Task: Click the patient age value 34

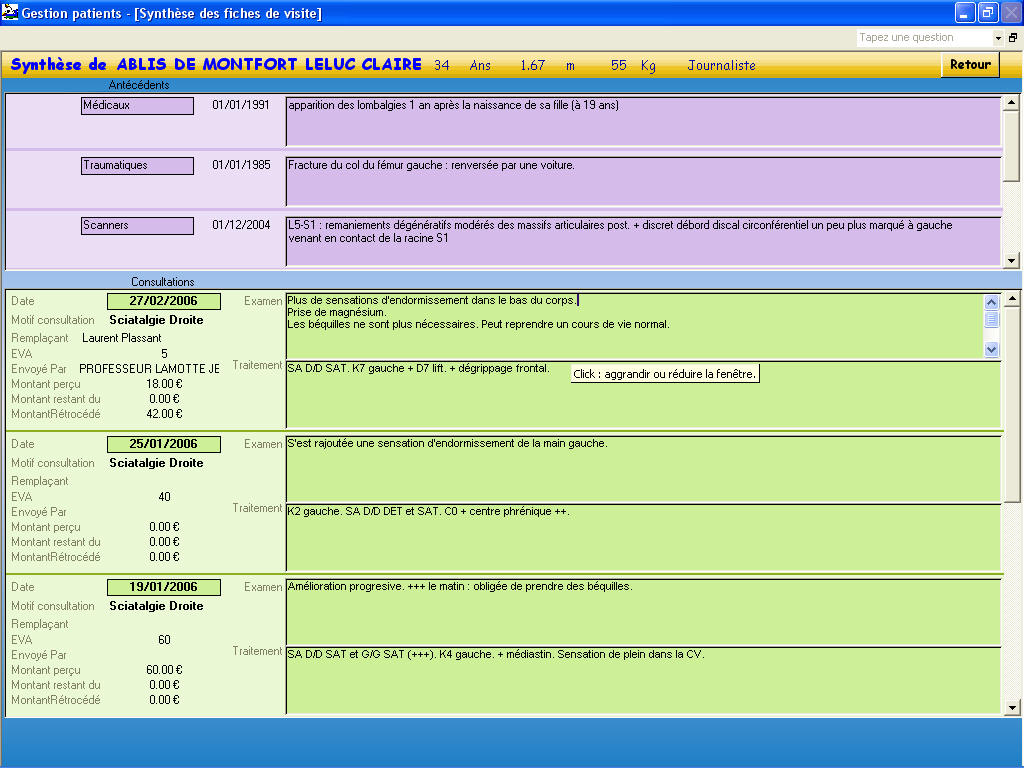Action: (441, 65)
